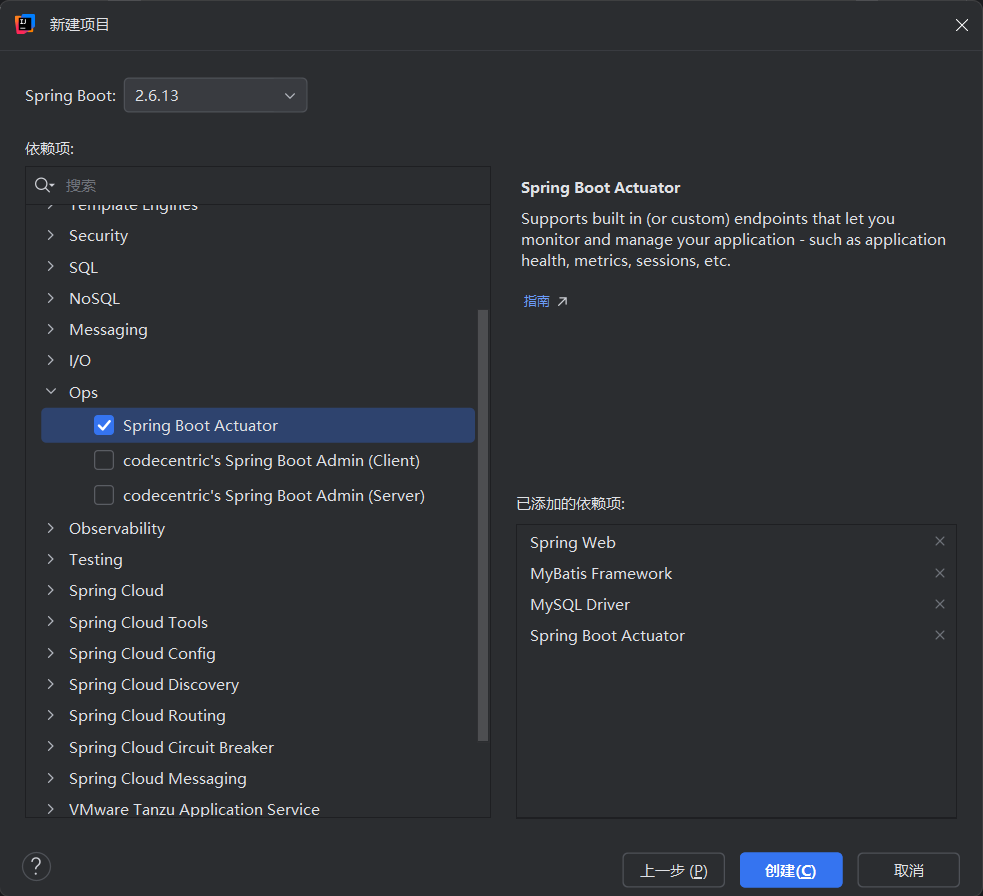This screenshot has height=896, width=983.
Task: Select MyBatis Framework in added dependencies list
Action: (601, 574)
